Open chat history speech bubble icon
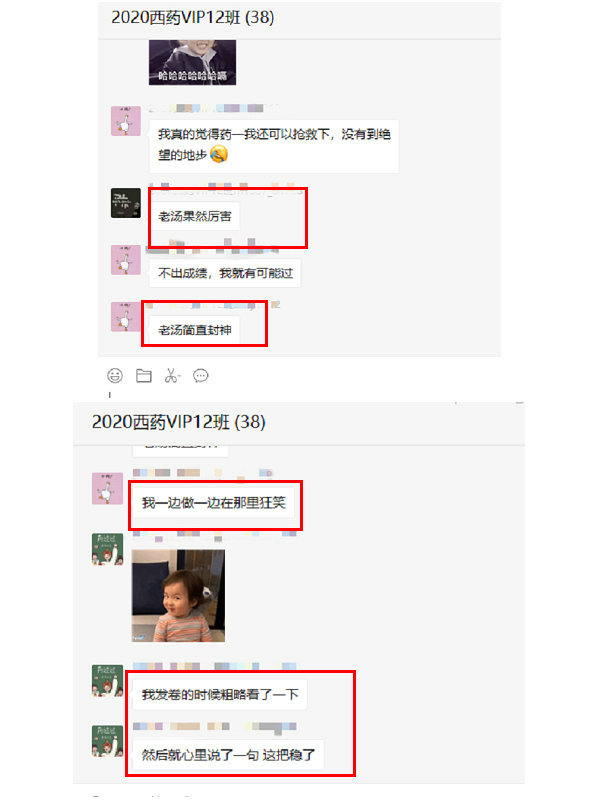The height and width of the screenshot is (800, 600). (x=201, y=376)
